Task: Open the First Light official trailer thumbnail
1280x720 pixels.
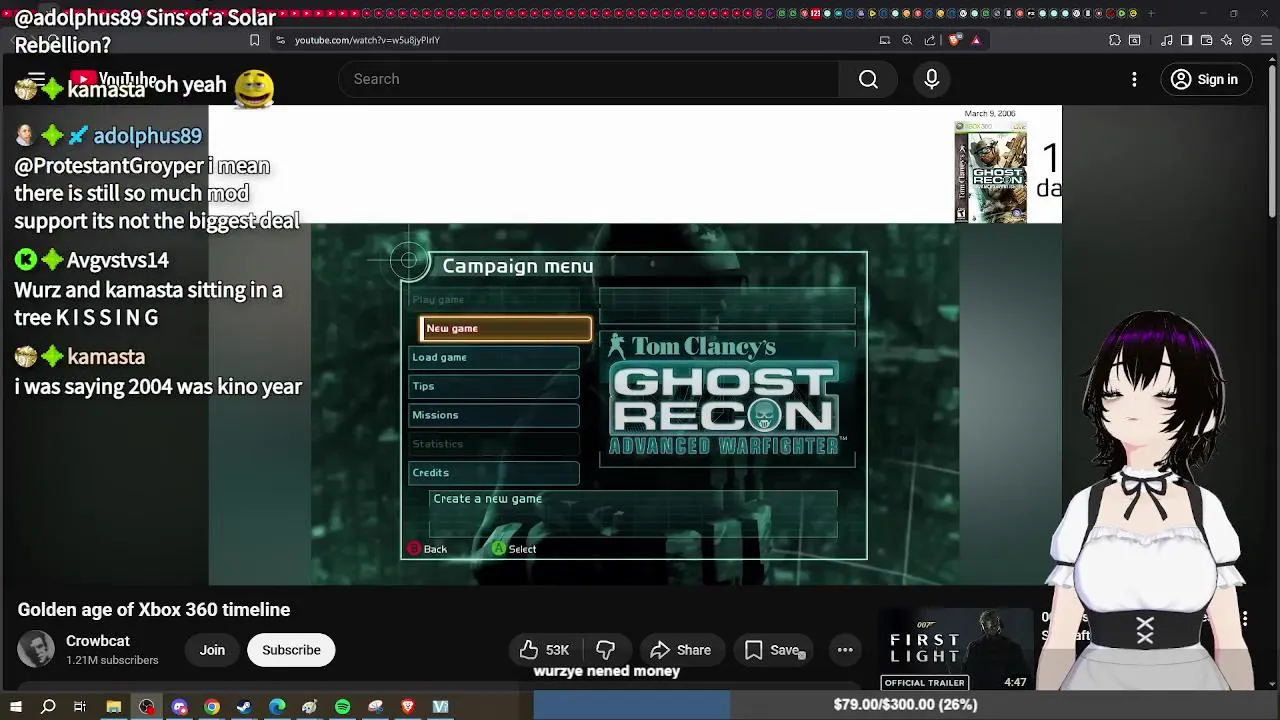Action: click(x=957, y=650)
